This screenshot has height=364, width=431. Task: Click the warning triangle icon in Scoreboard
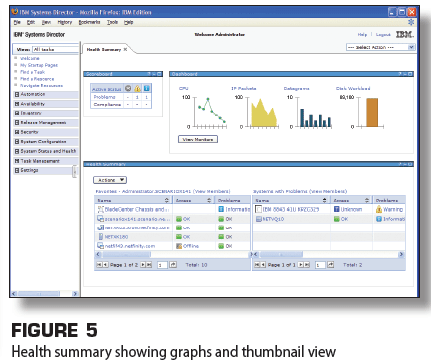click(137, 88)
